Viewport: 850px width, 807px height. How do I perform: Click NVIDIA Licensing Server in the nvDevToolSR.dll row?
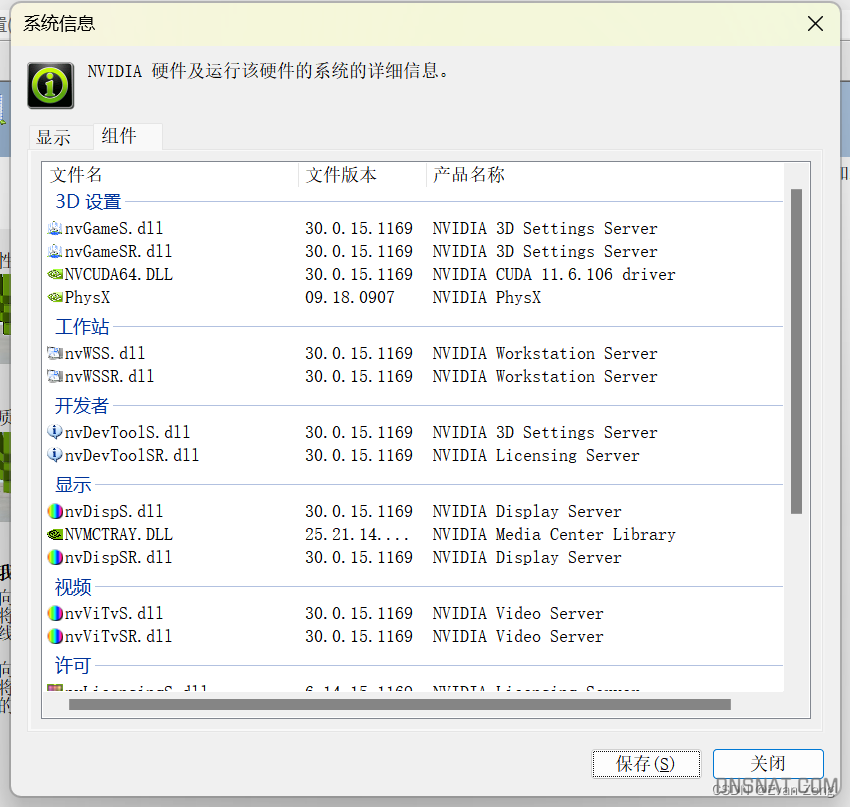coord(536,455)
